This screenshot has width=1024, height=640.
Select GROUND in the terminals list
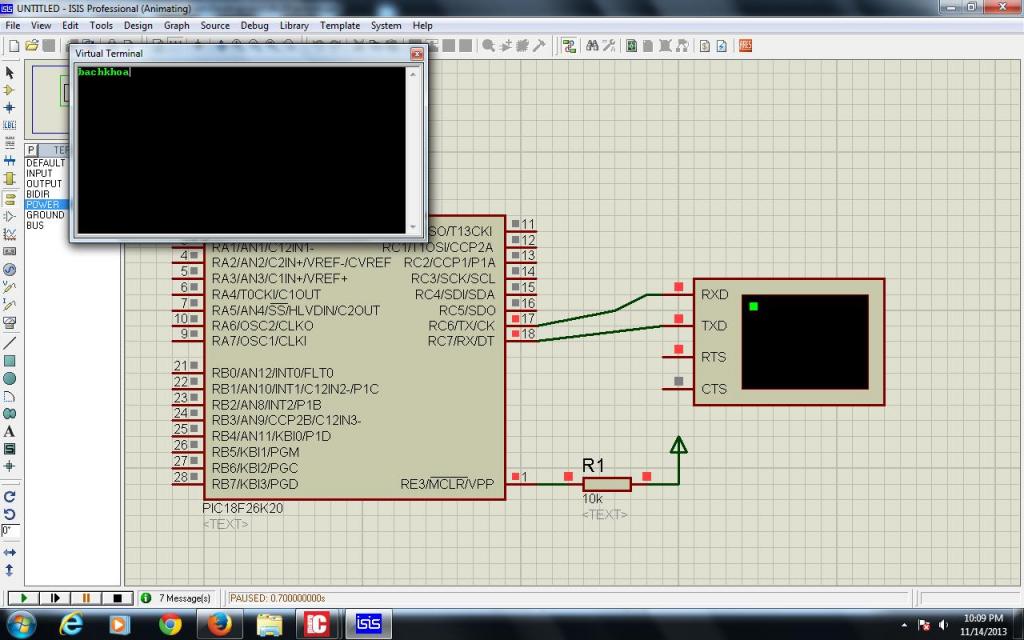[45, 215]
